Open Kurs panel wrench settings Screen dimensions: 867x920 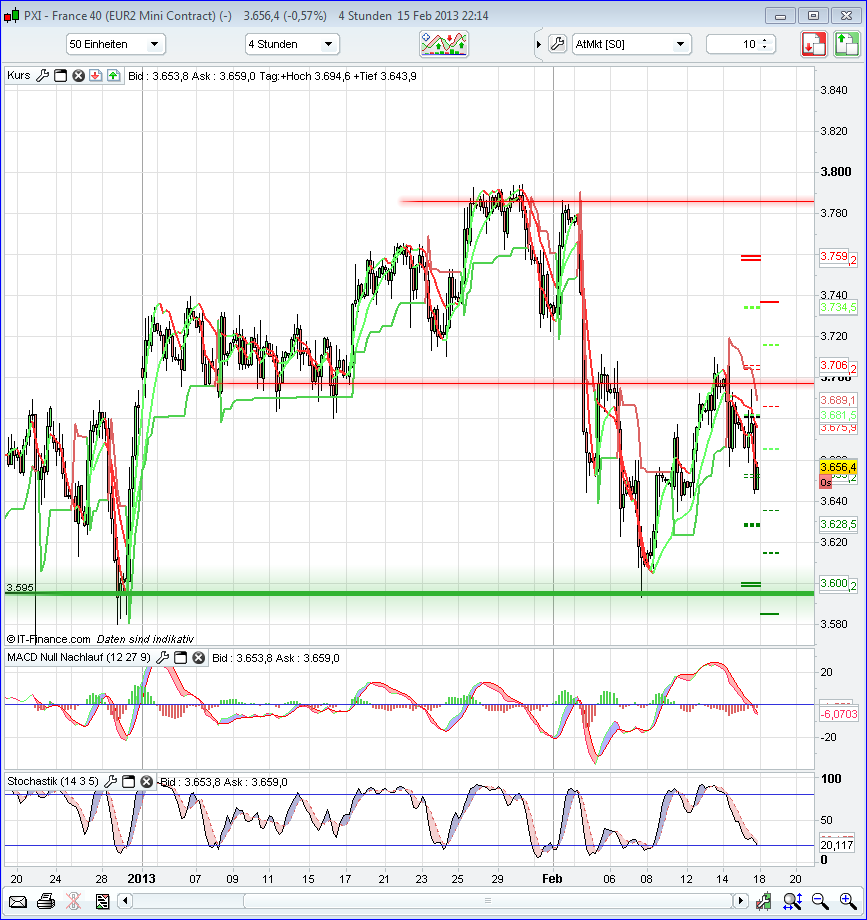tap(42, 76)
